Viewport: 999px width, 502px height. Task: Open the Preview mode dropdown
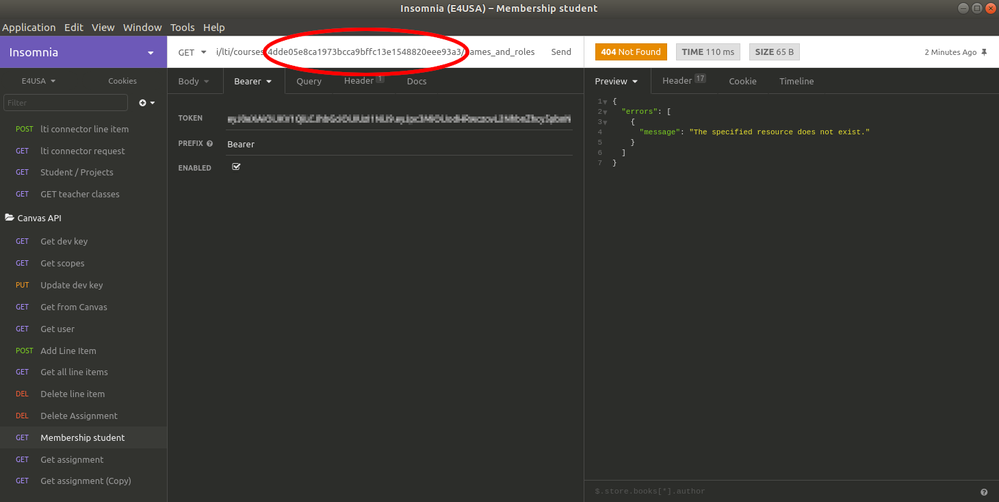click(x=616, y=82)
